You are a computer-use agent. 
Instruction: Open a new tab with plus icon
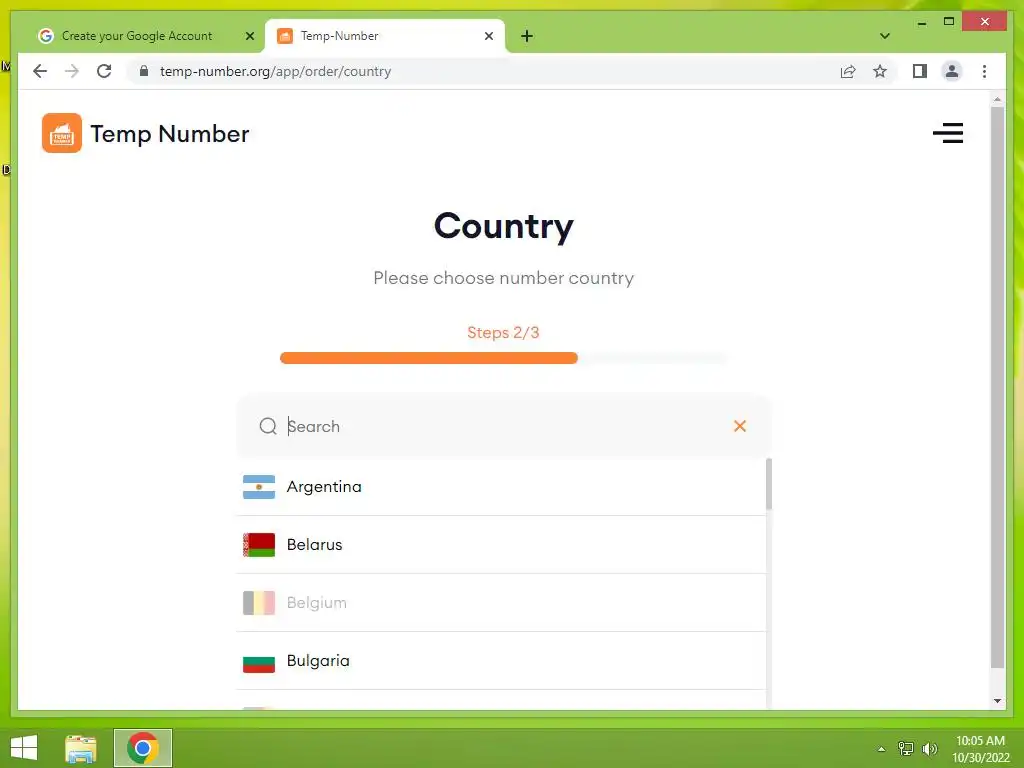pos(527,36)
